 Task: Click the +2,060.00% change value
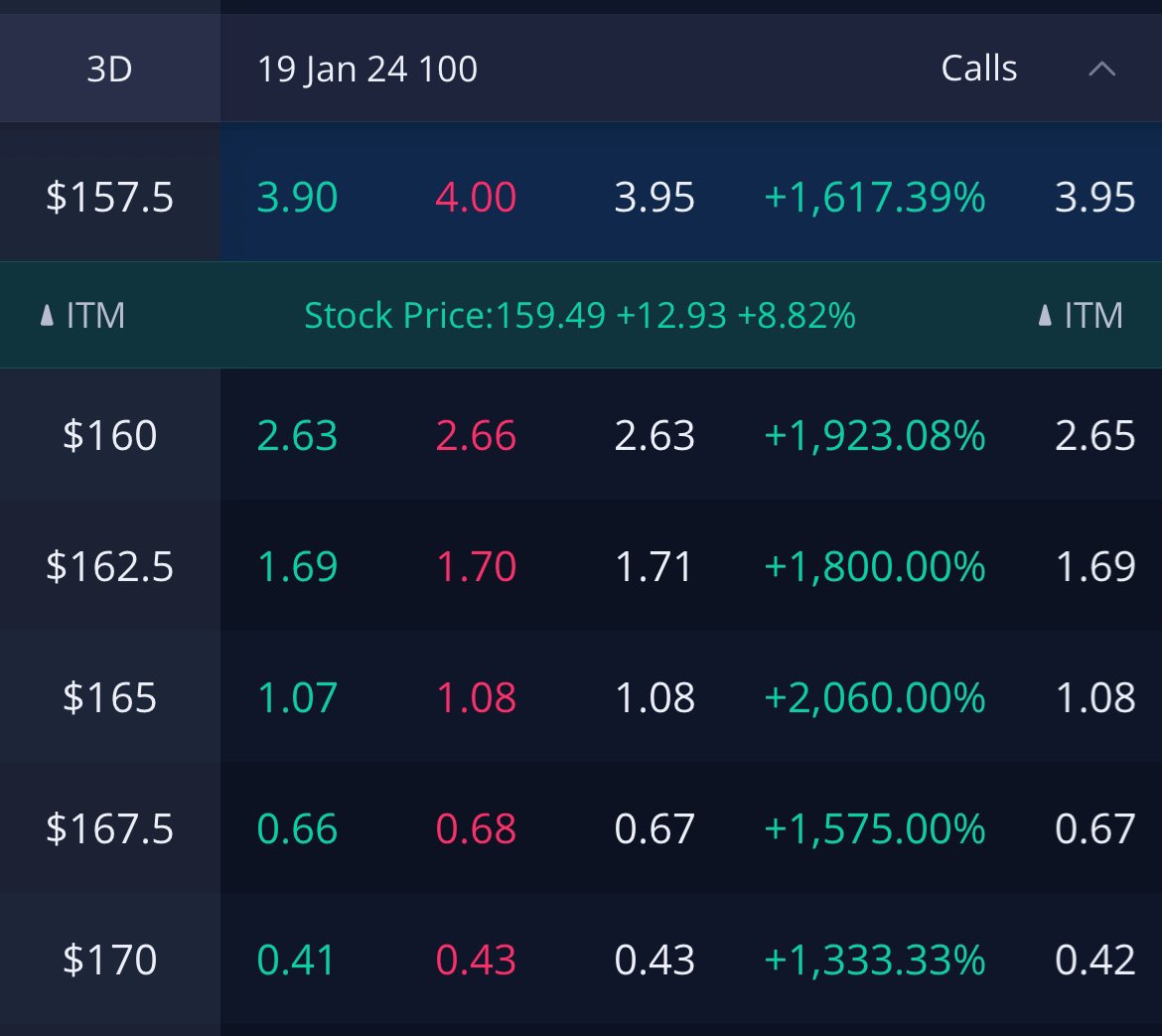[x=874, y=697]
